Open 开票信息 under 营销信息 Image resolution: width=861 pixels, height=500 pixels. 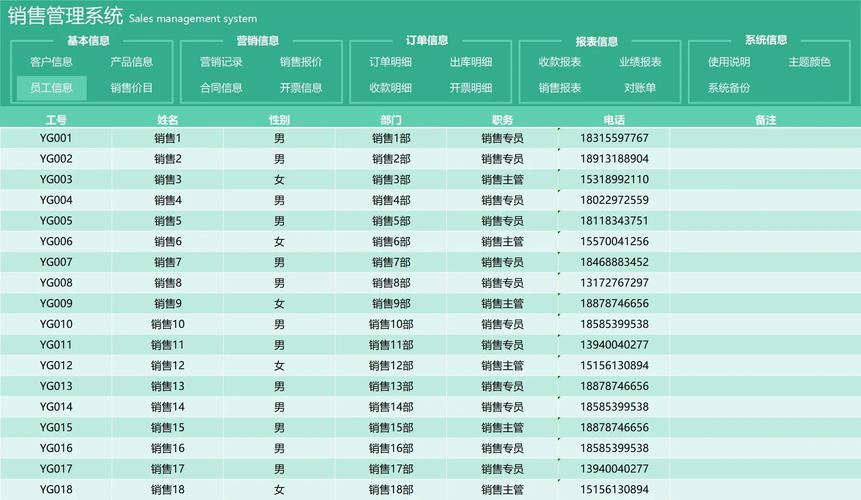pos(301,88)
